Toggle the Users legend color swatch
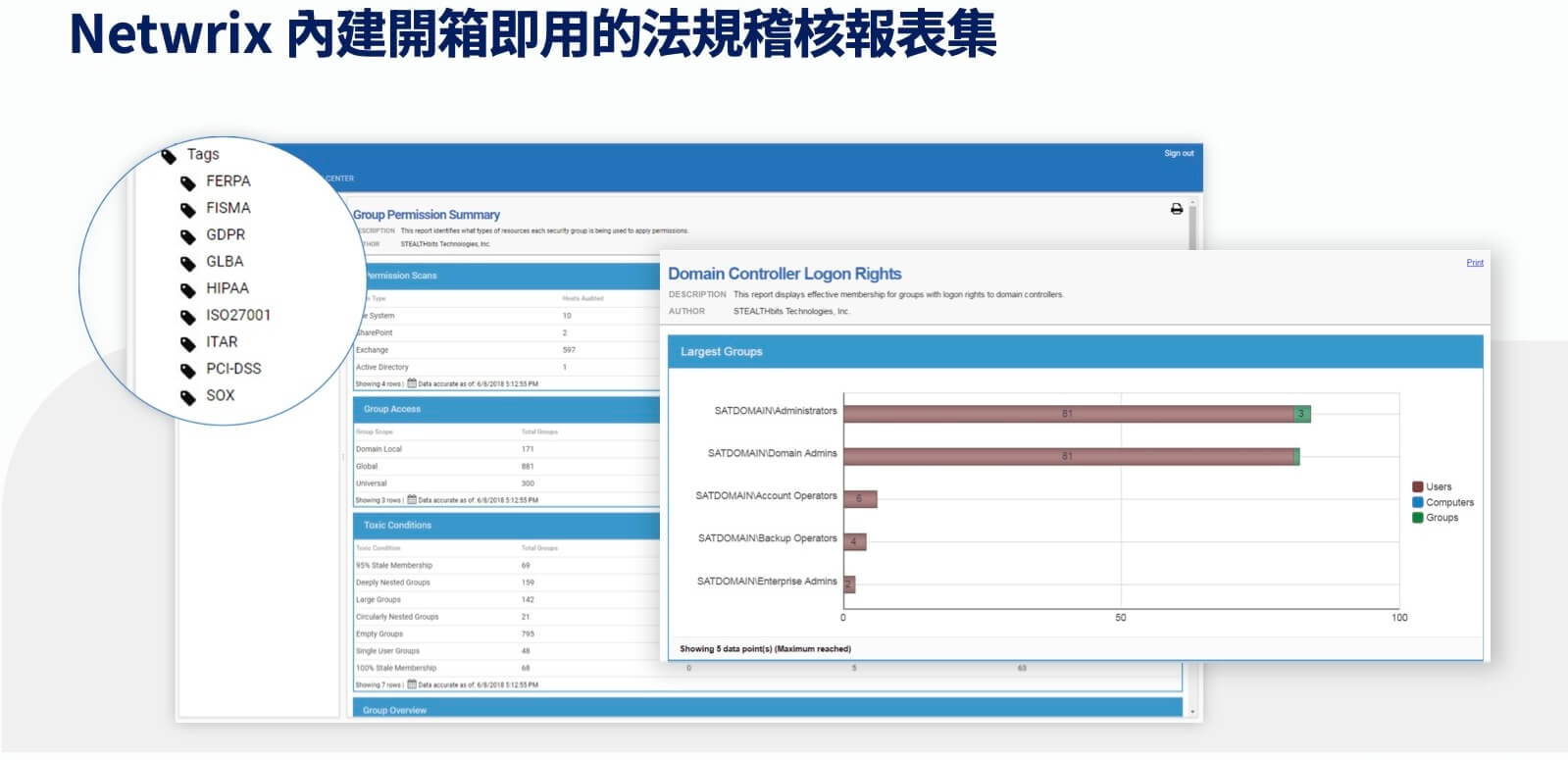This screenshot has width=1568, height=760. (x=1418, y=486)
